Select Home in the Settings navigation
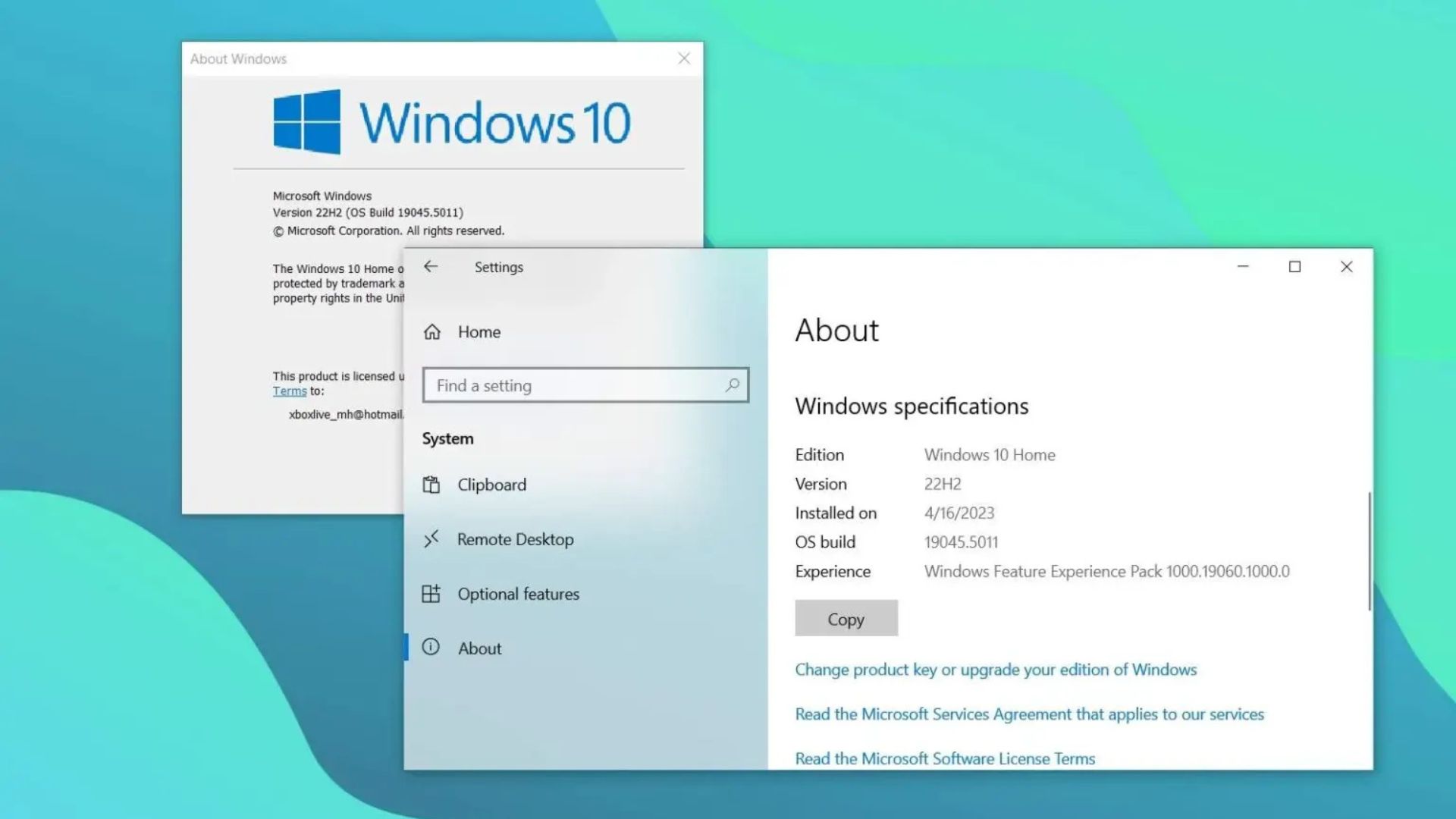This screenshot has width=1456, height=819. 478,332
